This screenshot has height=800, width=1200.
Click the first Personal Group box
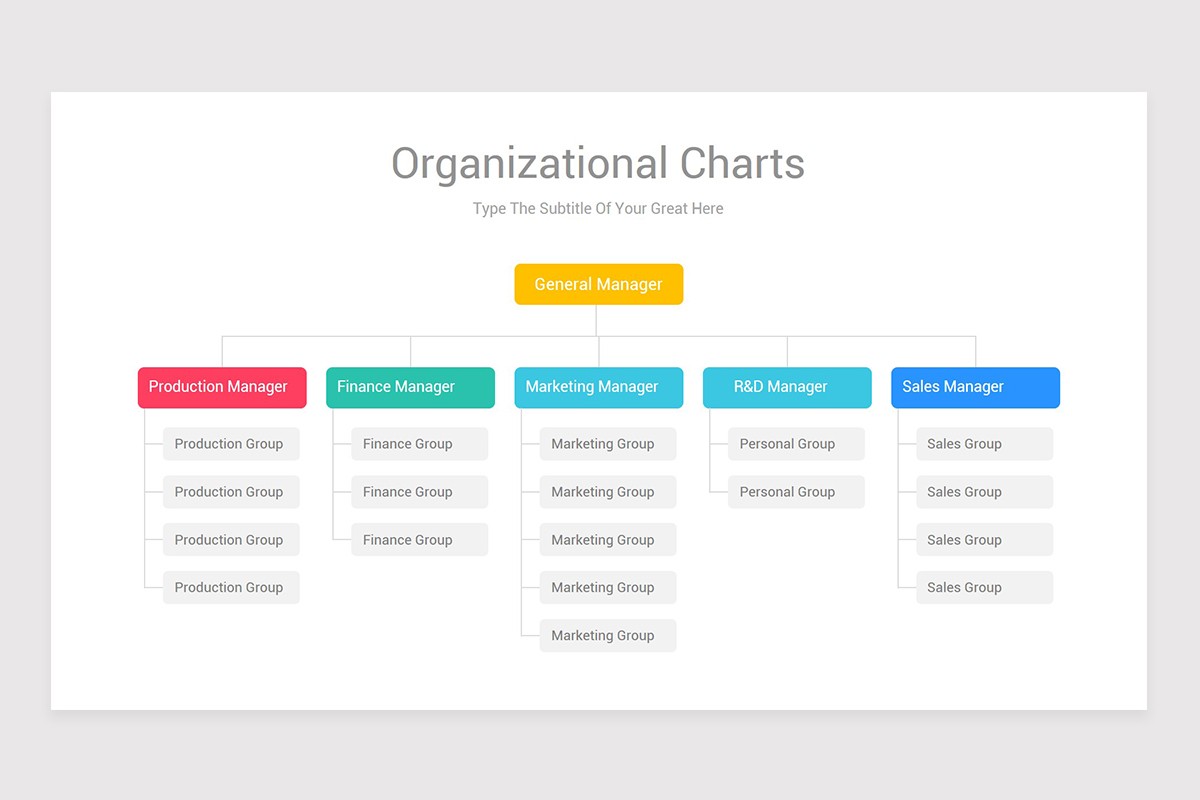(x=796, y=444)
